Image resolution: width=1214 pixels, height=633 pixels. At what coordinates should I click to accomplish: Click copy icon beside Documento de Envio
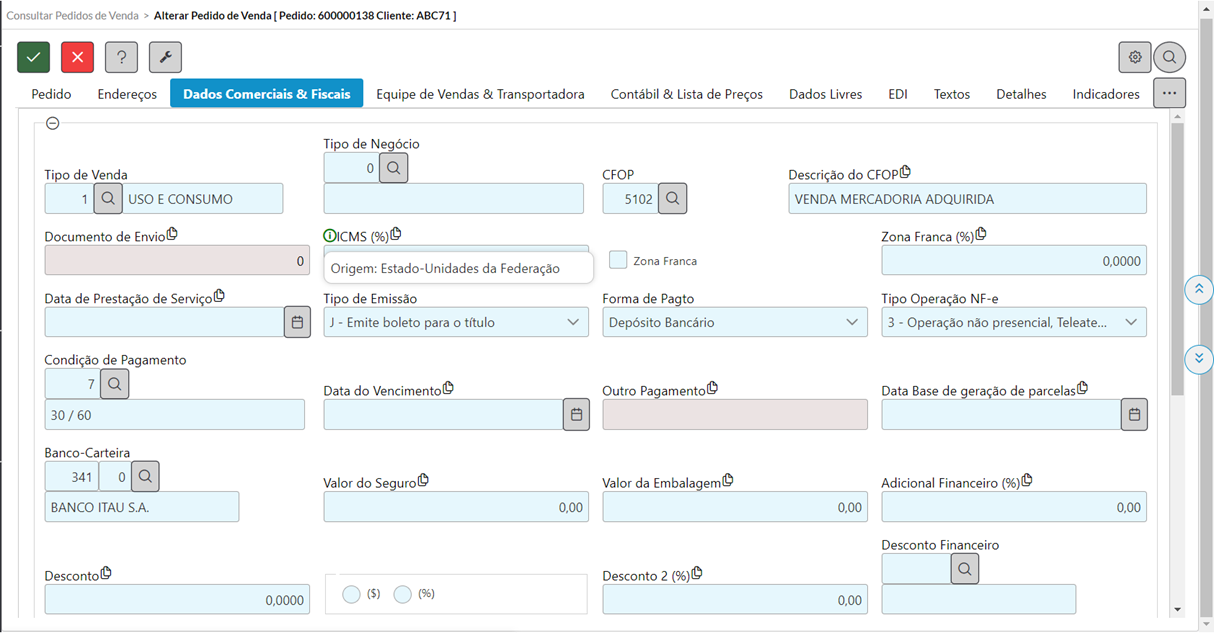[x=172, y=234]
